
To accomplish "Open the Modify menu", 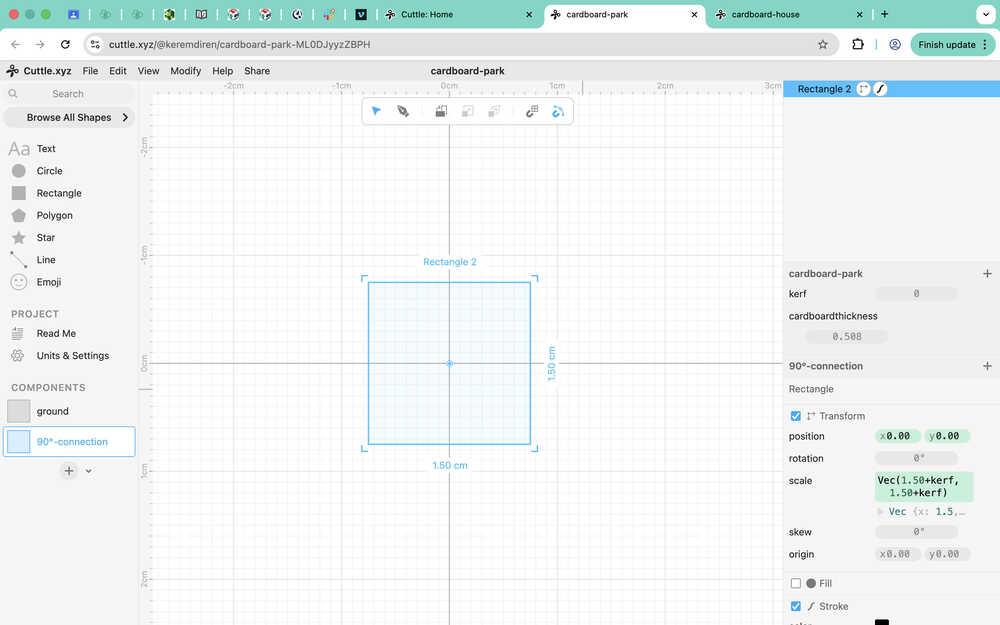I will tap(186, 71).
